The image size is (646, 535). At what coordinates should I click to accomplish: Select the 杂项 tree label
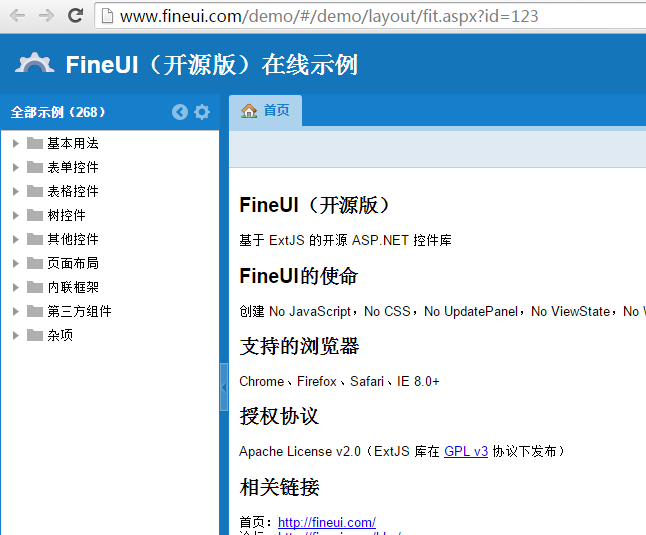(60, 335)
